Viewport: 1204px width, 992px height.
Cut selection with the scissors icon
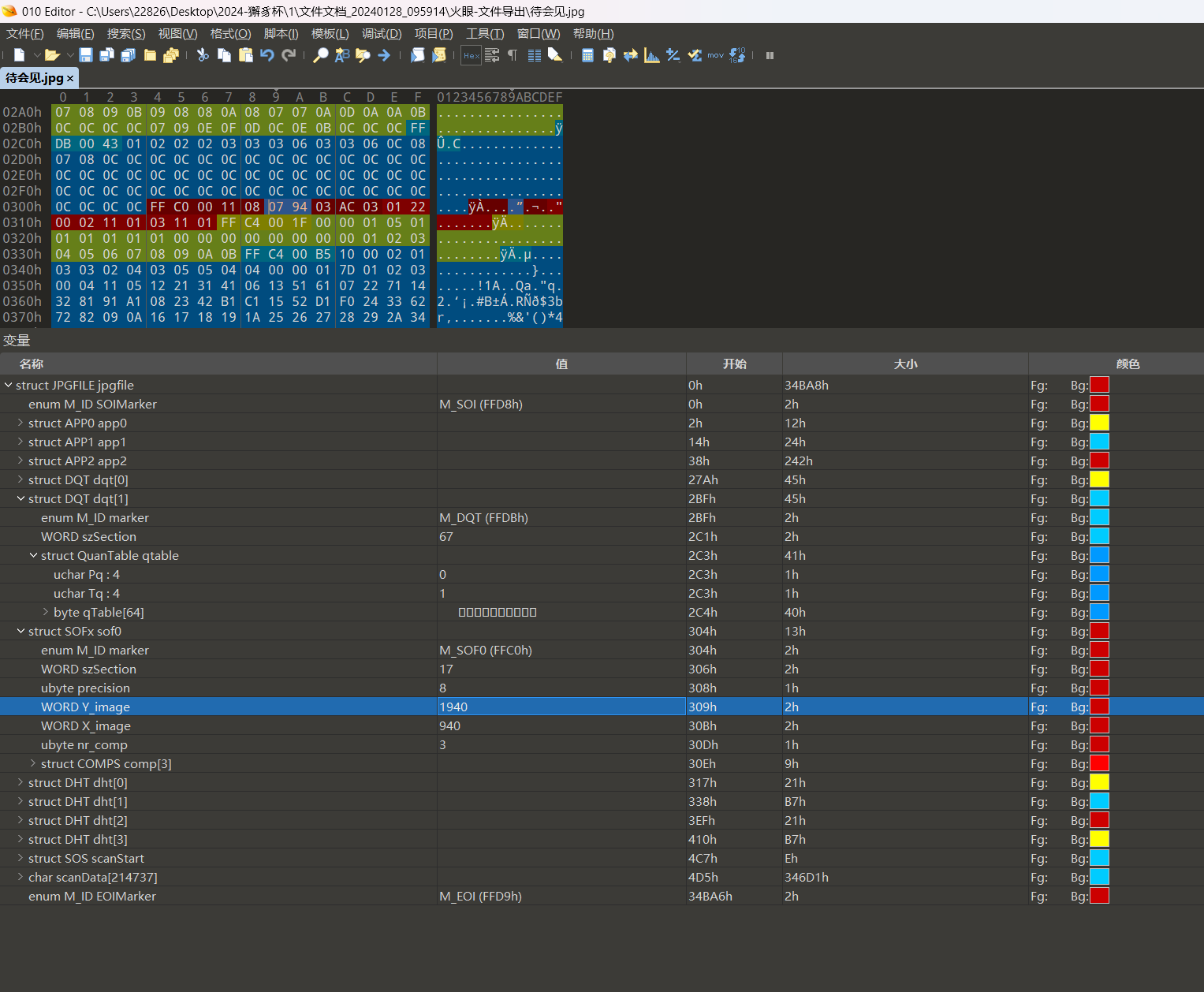point(203,55)
